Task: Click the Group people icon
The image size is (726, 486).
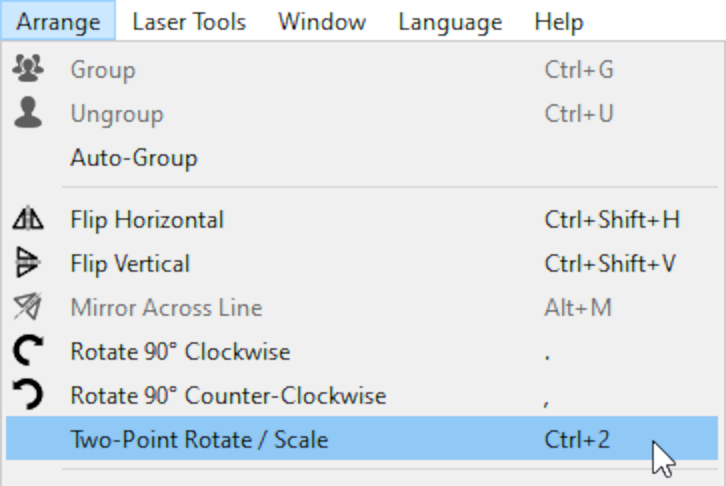Action: [x=28, y=69]
